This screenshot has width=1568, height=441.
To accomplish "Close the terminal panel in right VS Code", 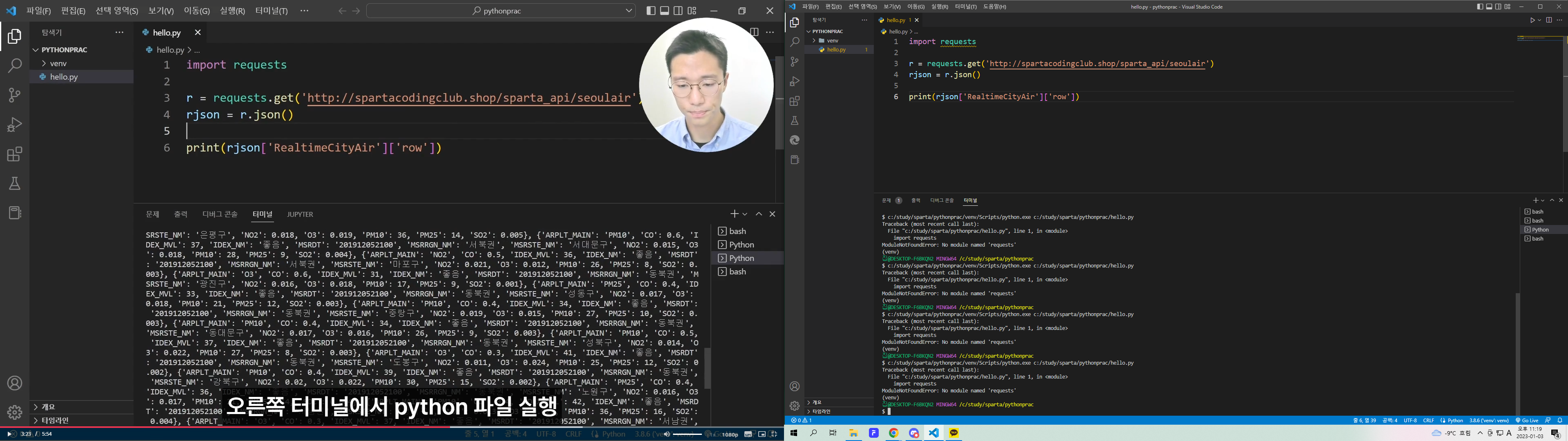I will (x=1561, y=200).
